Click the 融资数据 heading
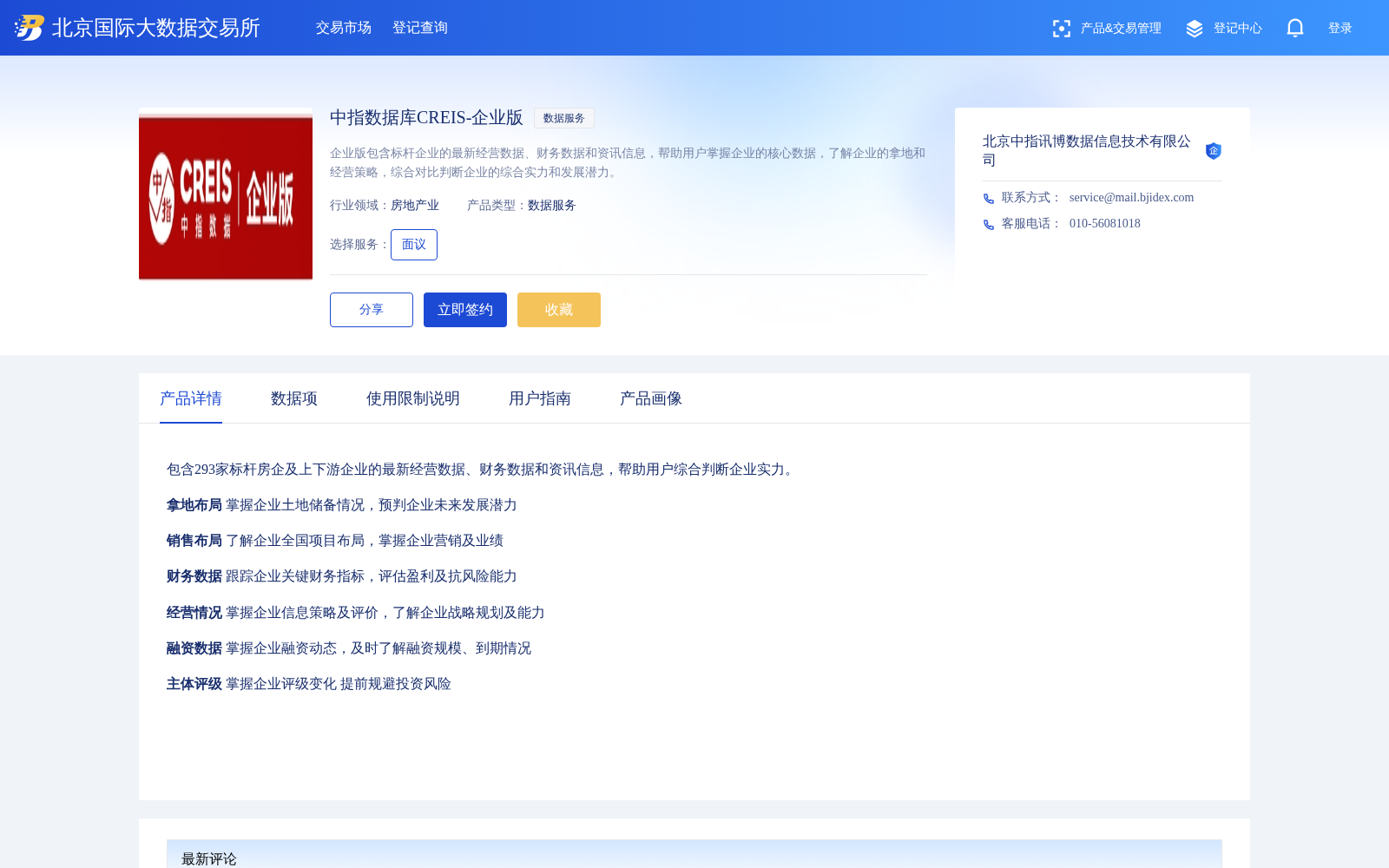Image resolution: width=1389 pixels, height=868 pixels. tap(194, 648)
